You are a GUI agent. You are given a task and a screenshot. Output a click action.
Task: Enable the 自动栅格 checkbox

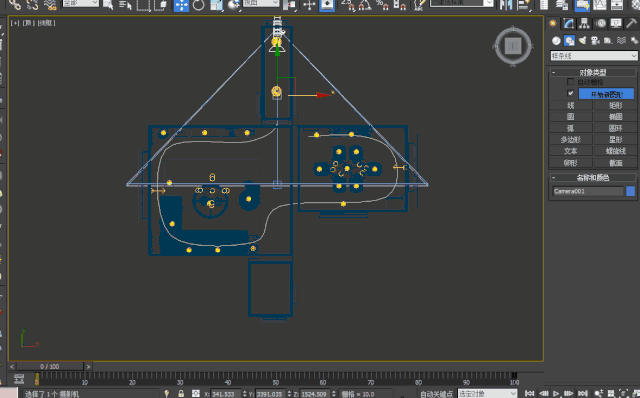[571, 82]
